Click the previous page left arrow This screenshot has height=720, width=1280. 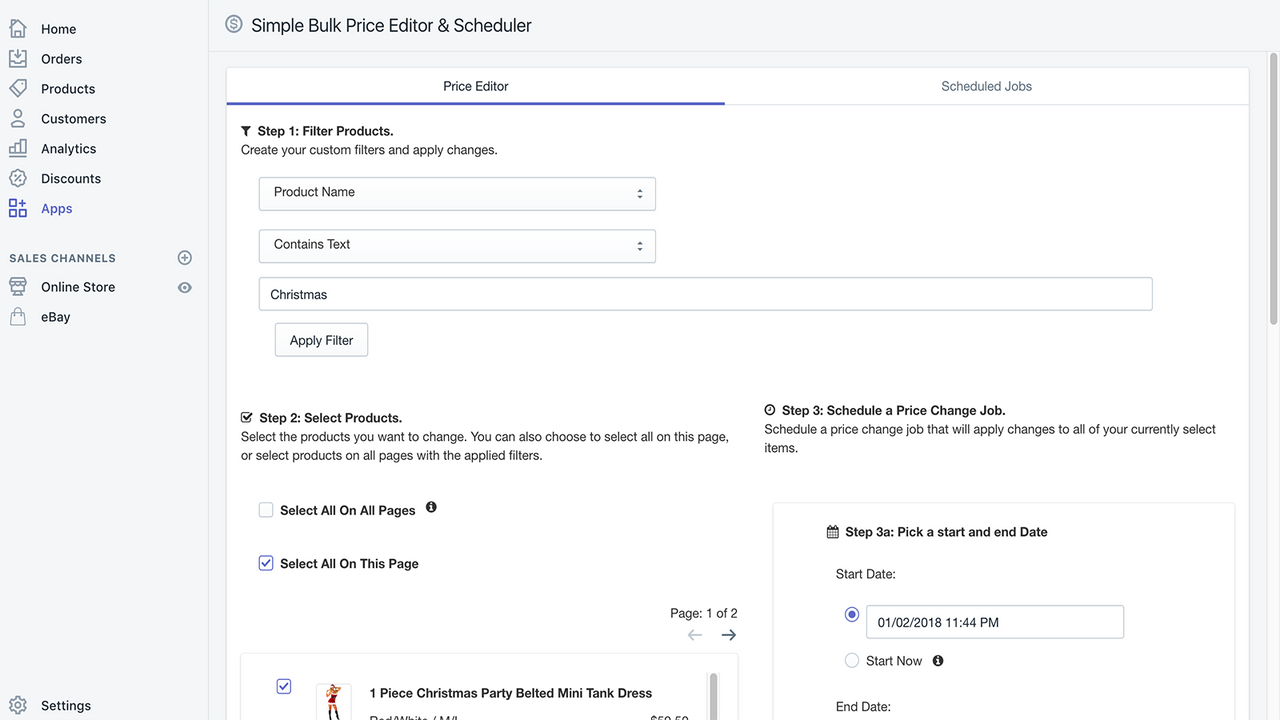tap(695, 635)
